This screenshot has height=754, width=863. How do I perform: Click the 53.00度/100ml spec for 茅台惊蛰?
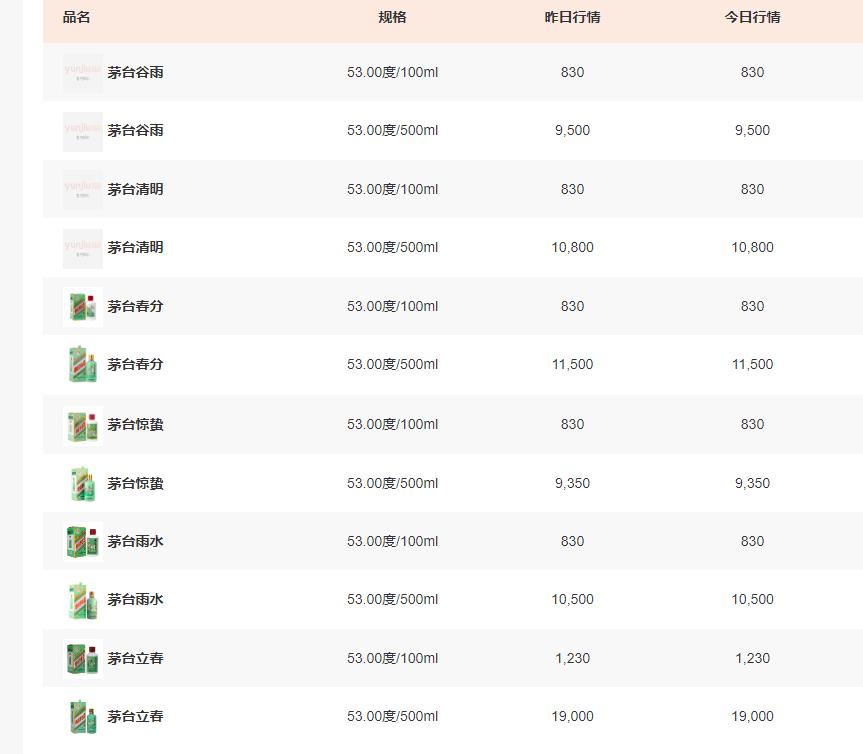coord(392,424)
